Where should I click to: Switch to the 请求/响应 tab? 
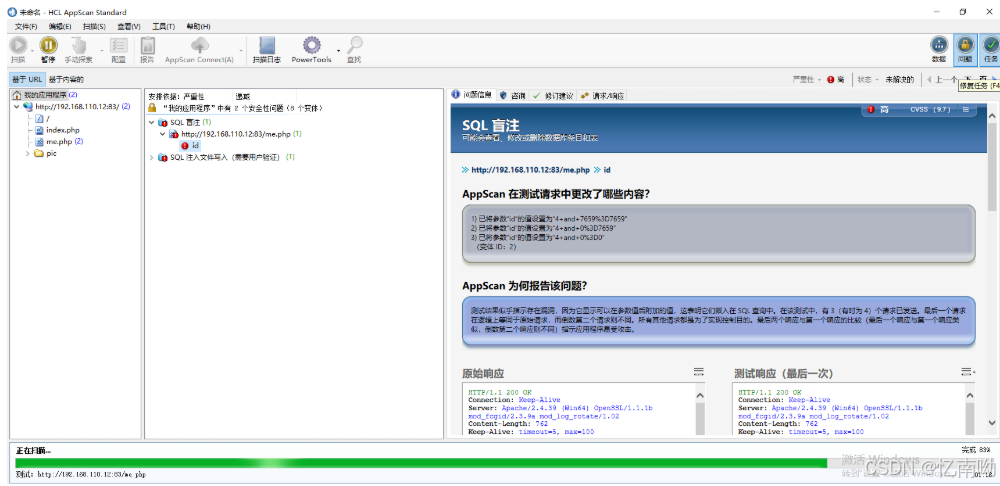pos(602,95)
